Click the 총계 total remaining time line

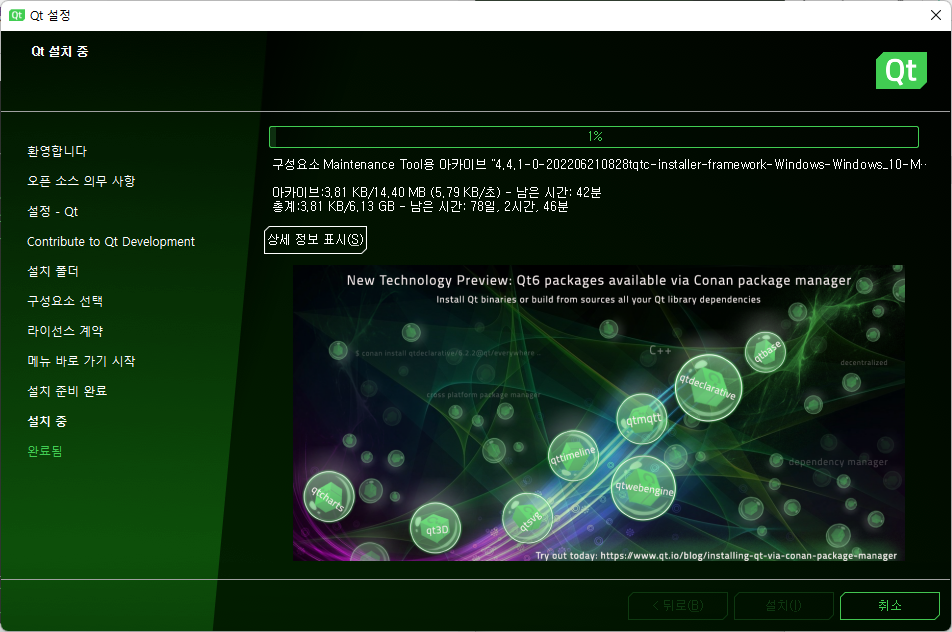tap(420, 206)
